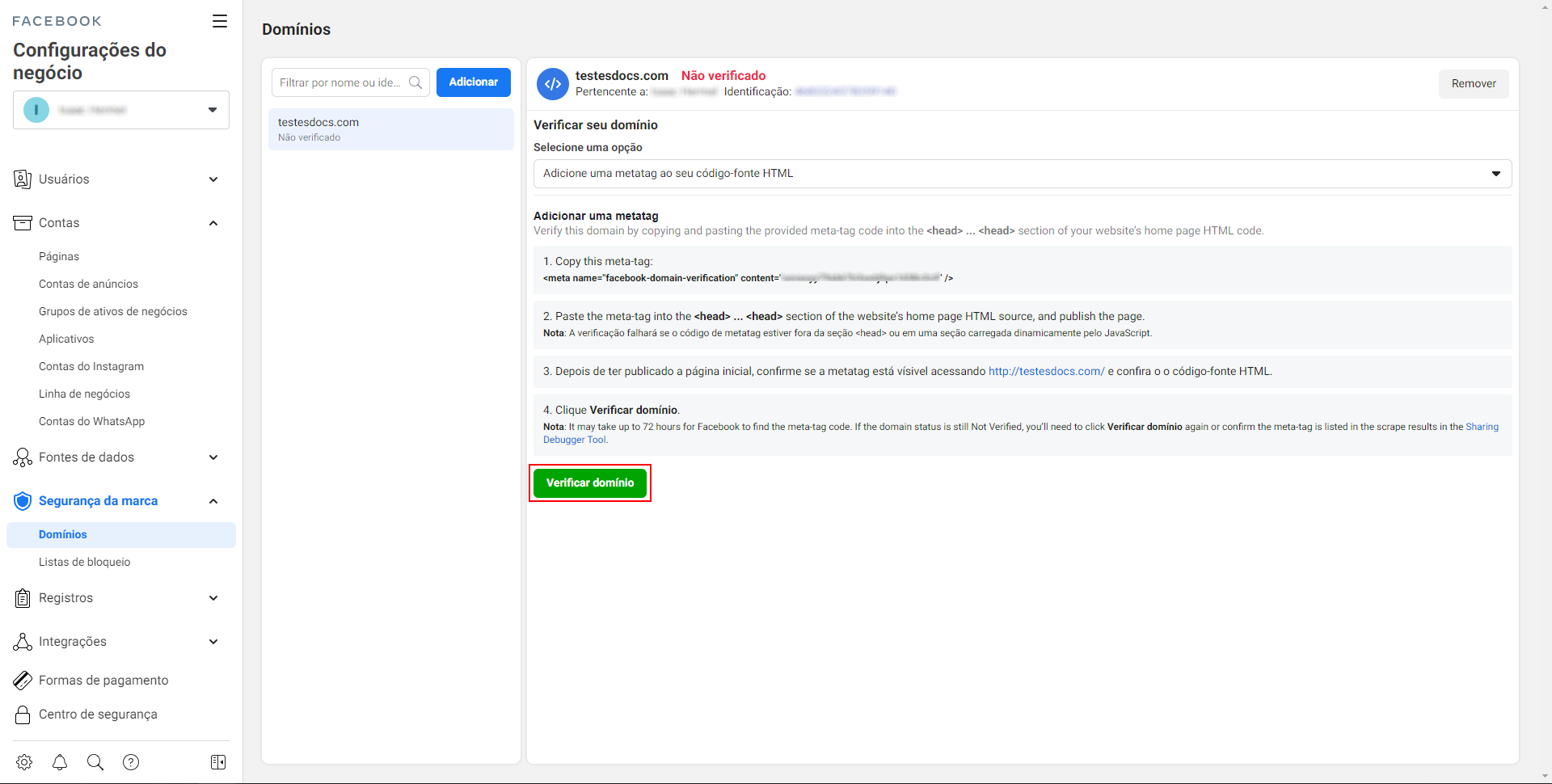Click the filter by name input field
Image resolution: width=1552 pixels, height=784 pixels.
339,82
